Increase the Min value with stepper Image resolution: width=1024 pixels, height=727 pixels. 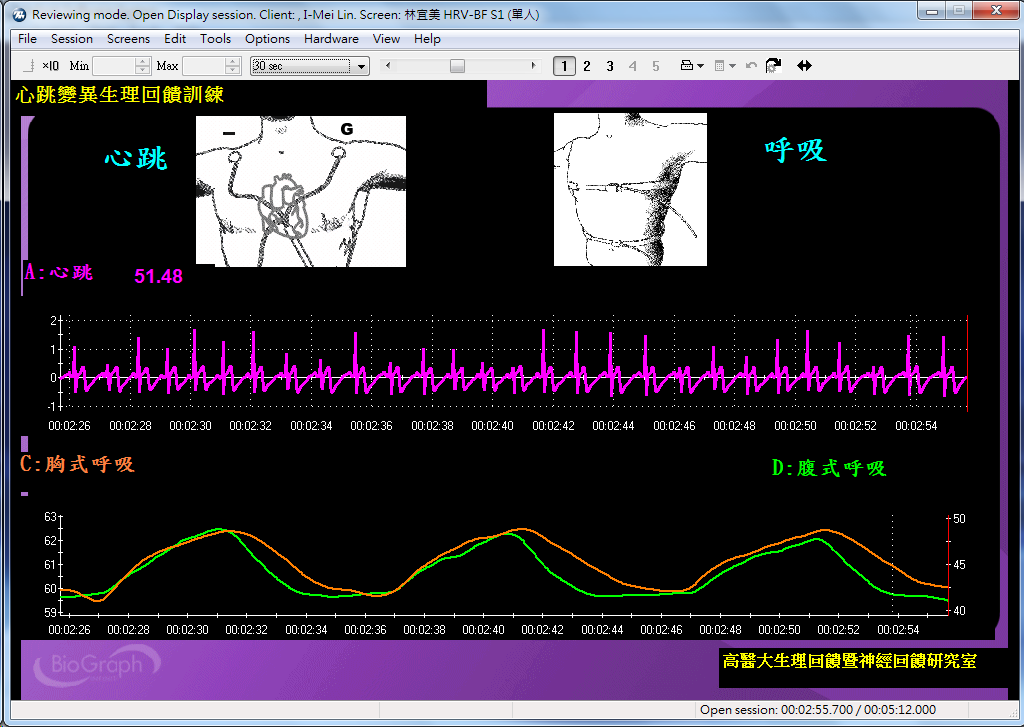(143, 62)
